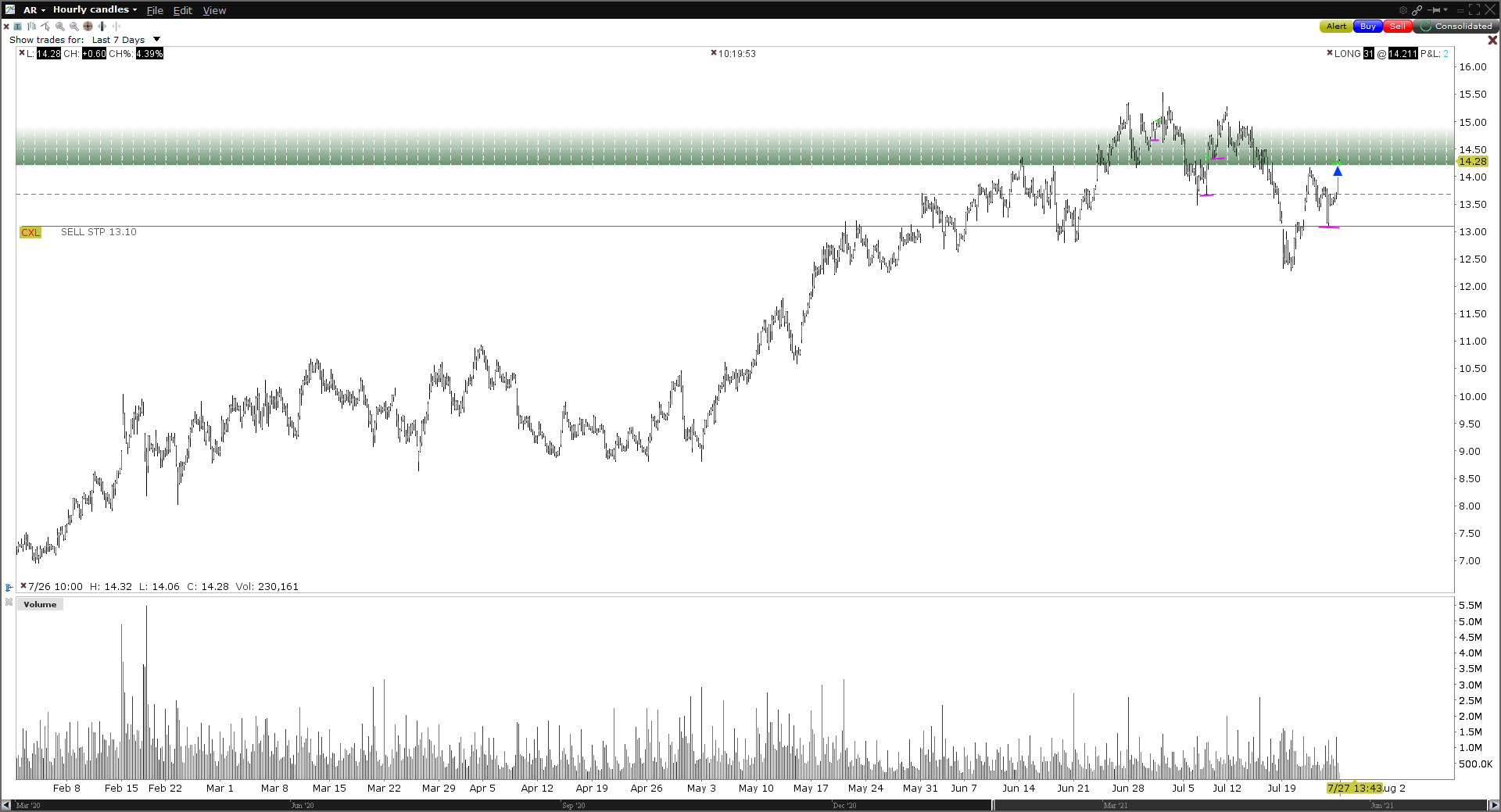
Task: Click the bottom time range scrollbar track
Action: pos(750,805)
